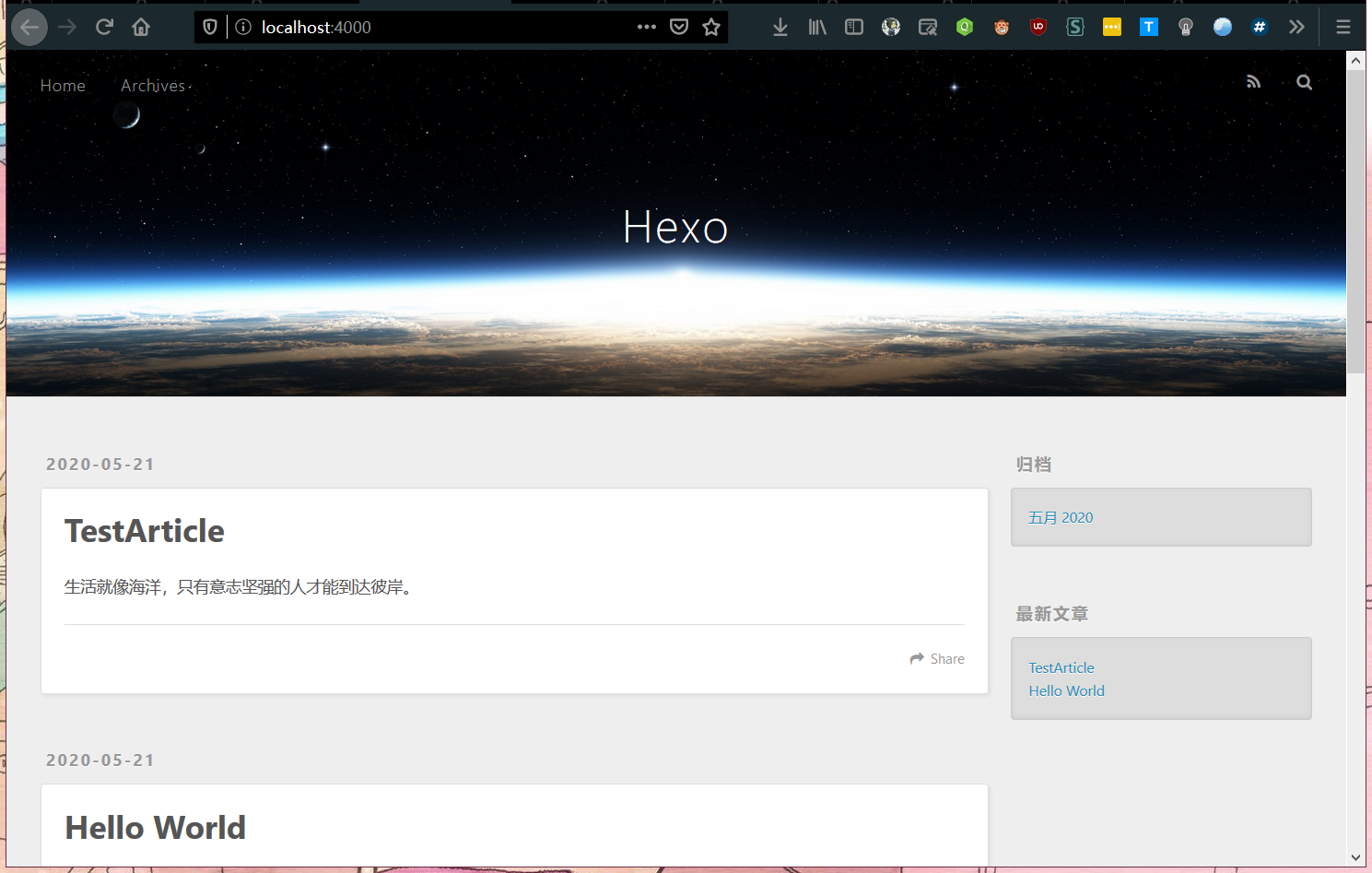Open the uBlock Origin extension
This screenshot has height=873, width=1372.
[x=1038, y=27]
